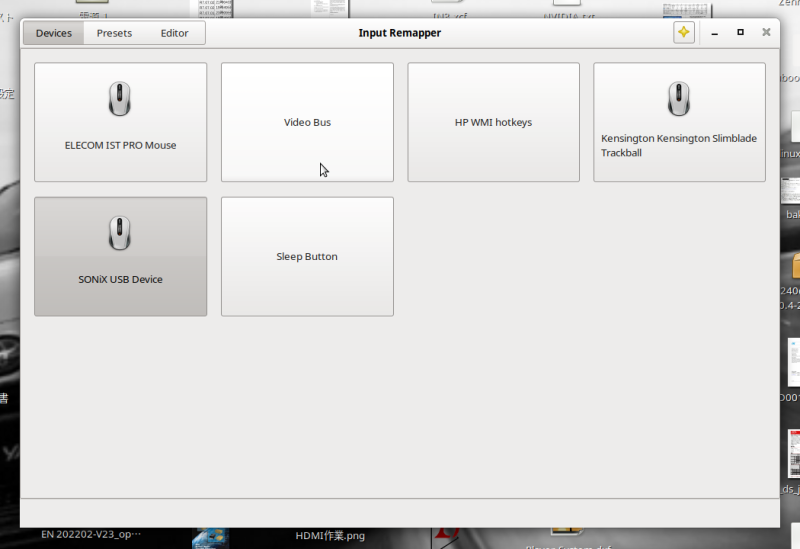Screen dimensions: 800x549
Task: Minimize the Input Remapper window
Action: [x=715, y=33]
